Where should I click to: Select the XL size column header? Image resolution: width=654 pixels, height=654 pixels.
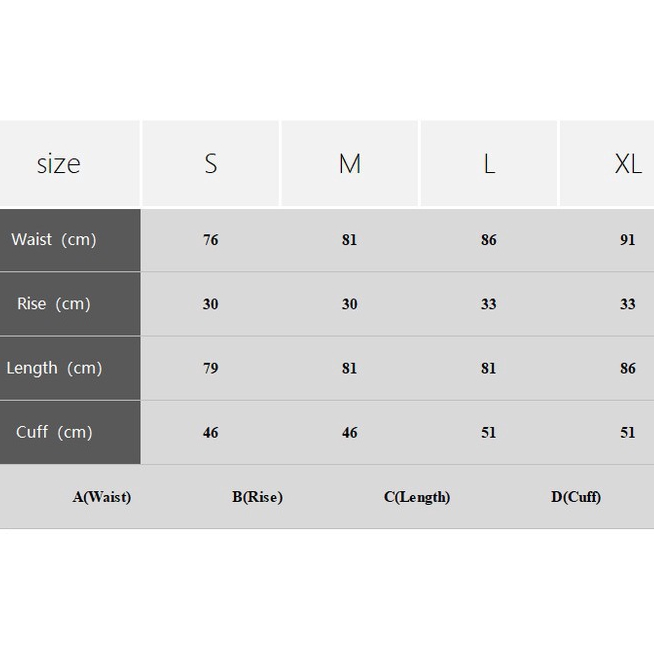pyautogui.click(x=627, y=164)
